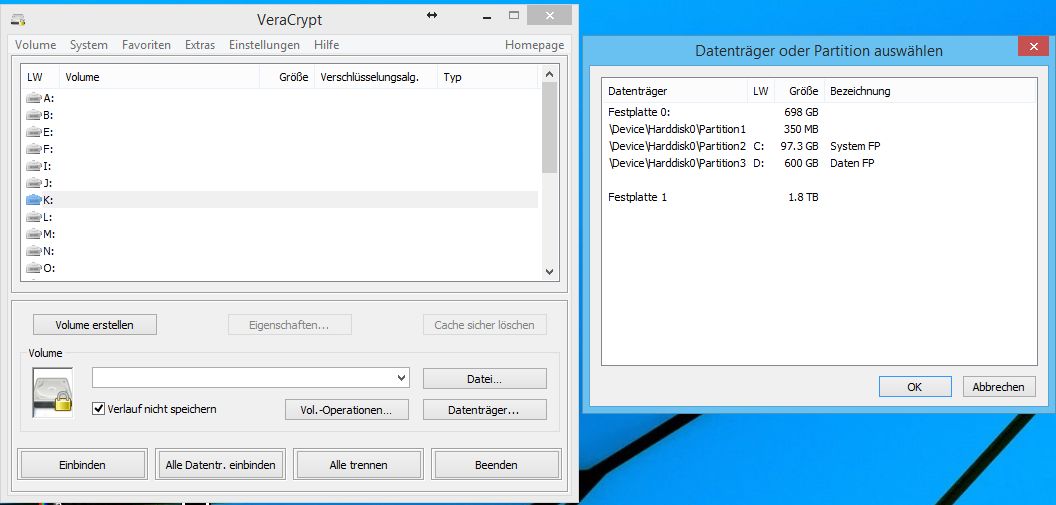Image resolution: width=1056 pixels, height=505 pixels.
Task: Click Vol.-Operationen... button
Action: [x=347, y=409]
